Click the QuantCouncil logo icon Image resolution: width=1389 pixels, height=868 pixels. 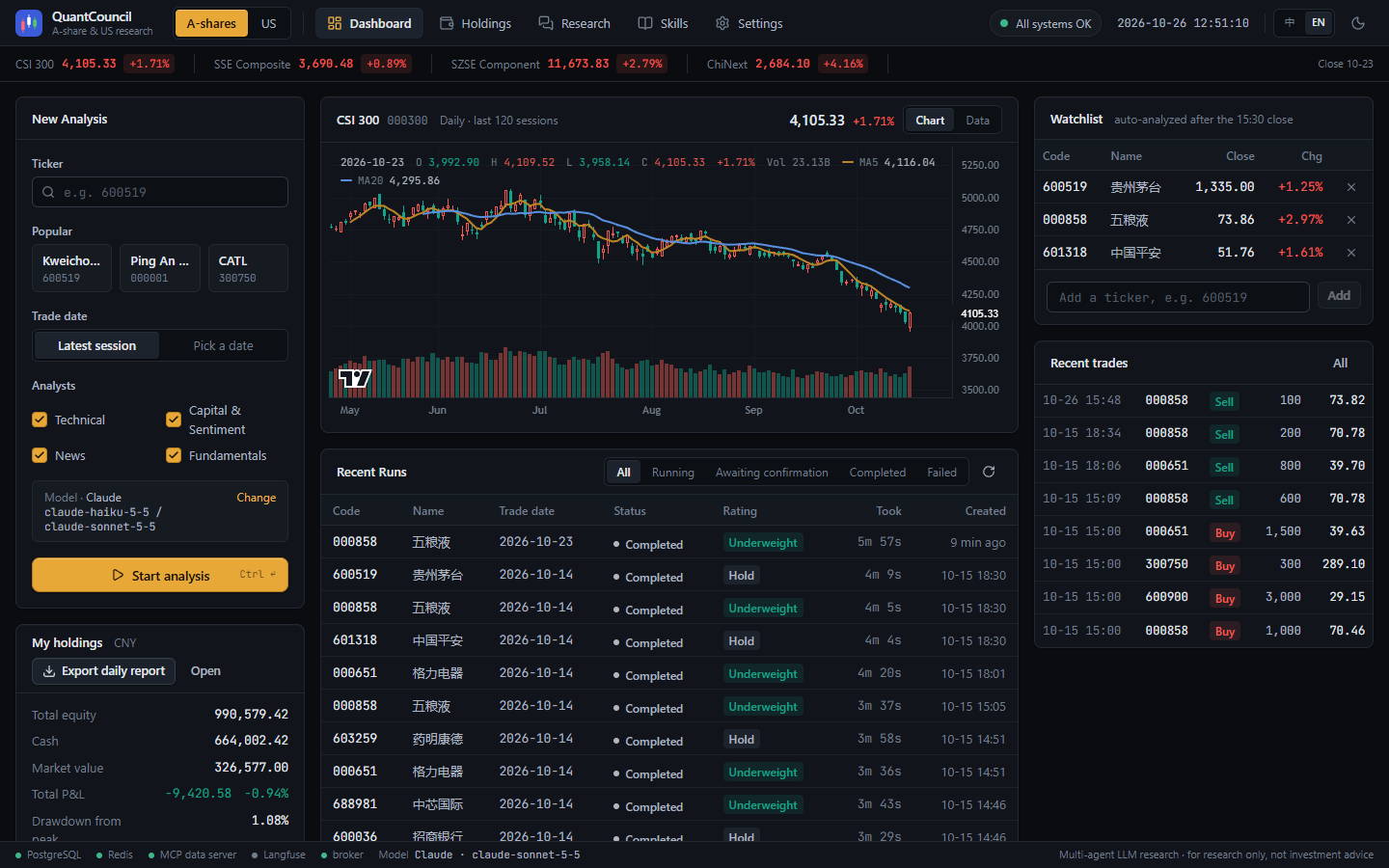click(x=29, y=23)
